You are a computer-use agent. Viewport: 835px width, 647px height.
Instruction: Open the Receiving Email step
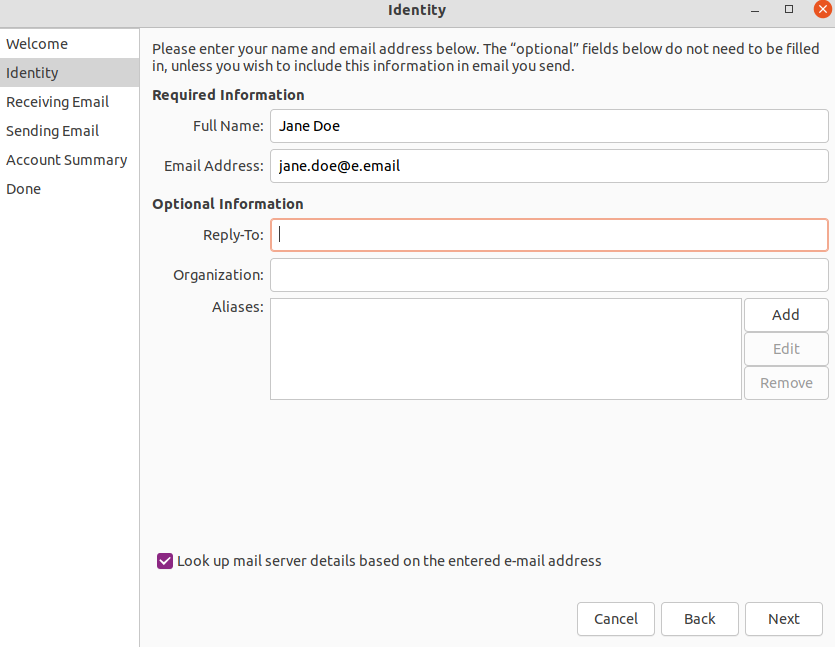(x=57, y=101)
